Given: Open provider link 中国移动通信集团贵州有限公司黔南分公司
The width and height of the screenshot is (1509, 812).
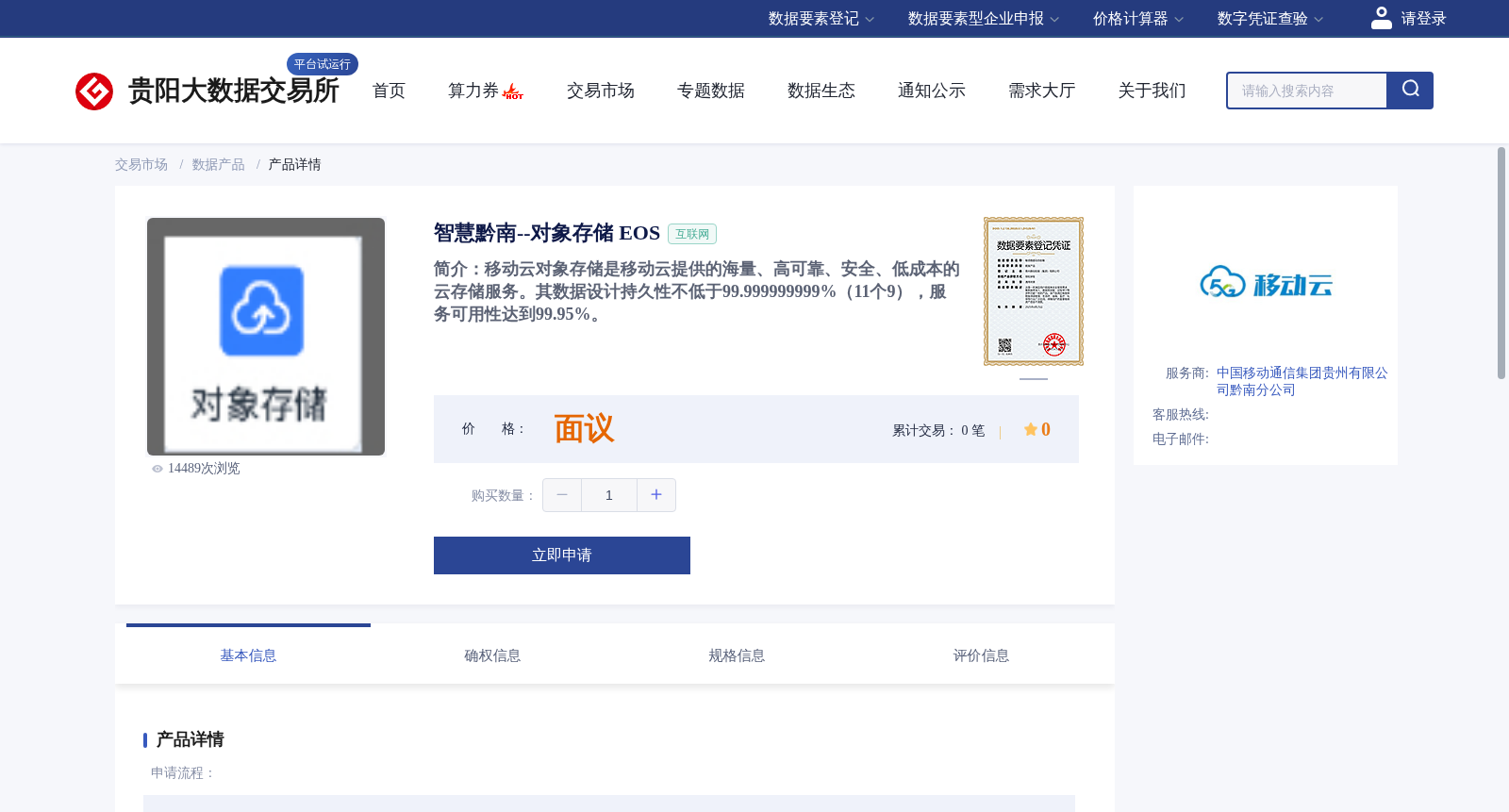Looking at the screenshot, I should tap(1302, 382).
